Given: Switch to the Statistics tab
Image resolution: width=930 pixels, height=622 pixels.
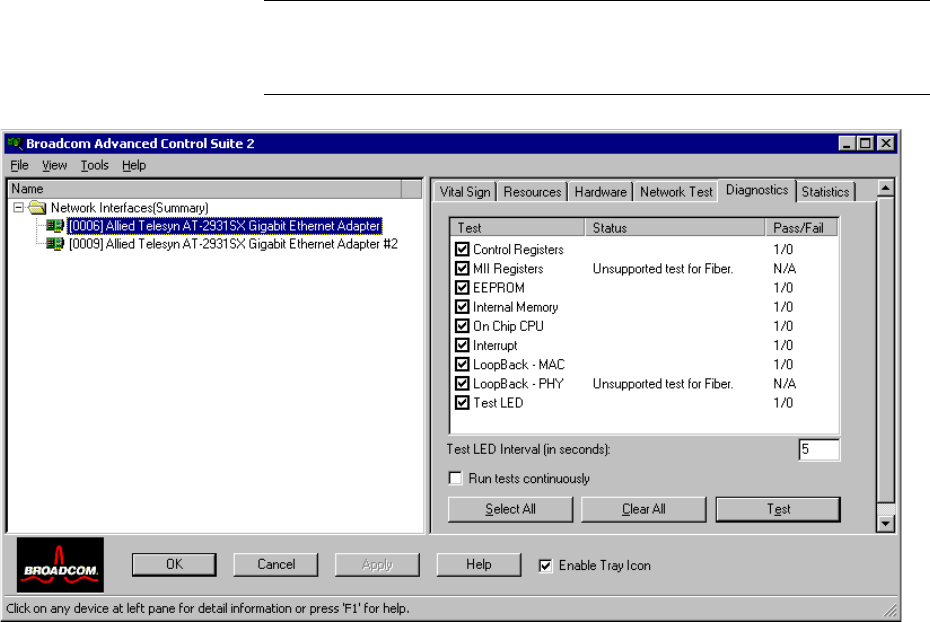Looking at the screenshot, I should (x=825, y=192).
